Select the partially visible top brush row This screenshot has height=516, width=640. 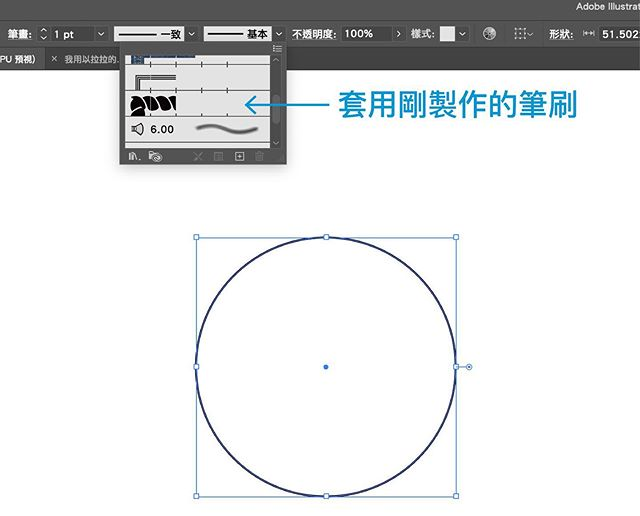[197, 60]
